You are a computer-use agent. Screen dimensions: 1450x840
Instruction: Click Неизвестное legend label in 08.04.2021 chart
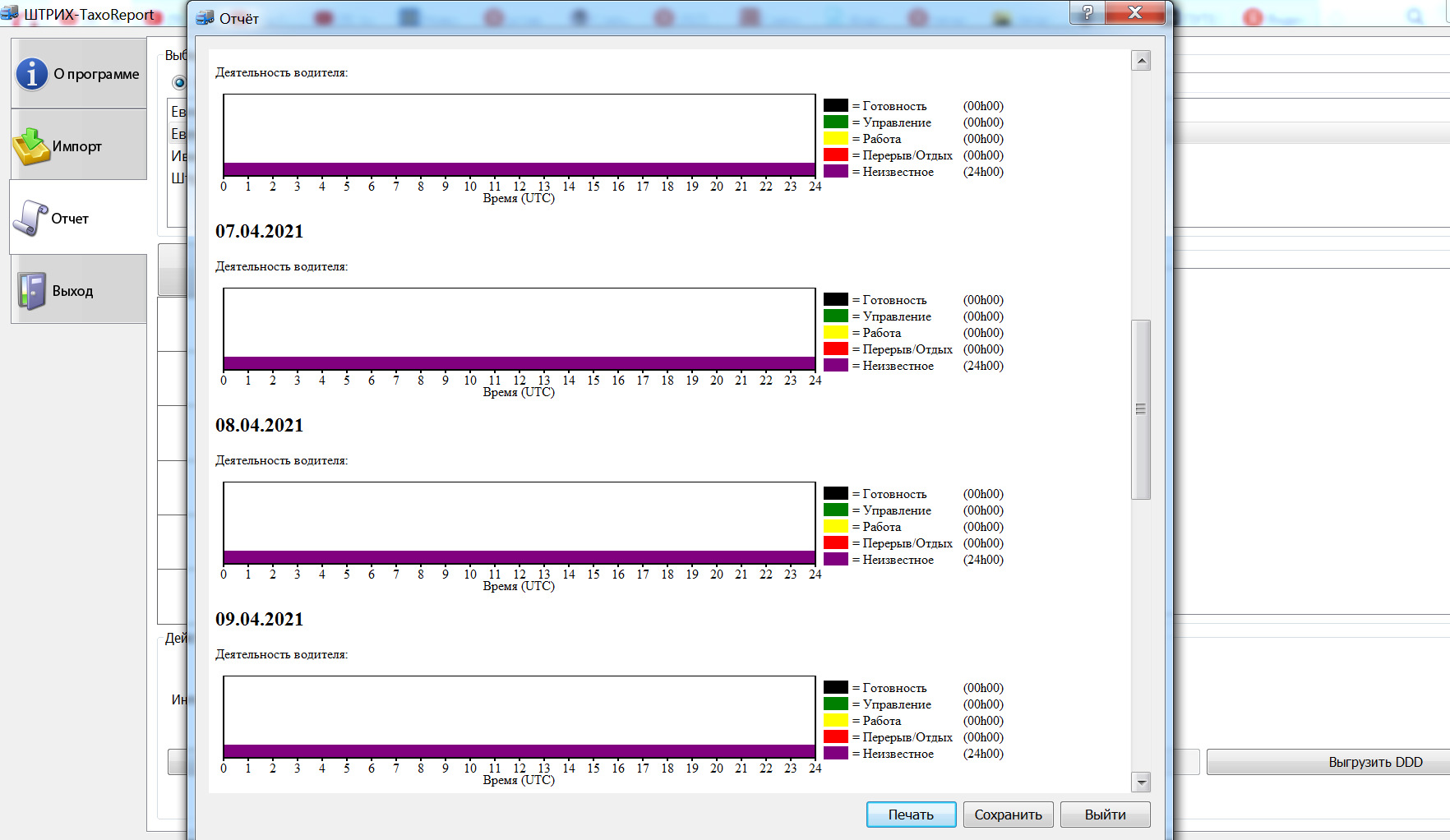point(898,560)
